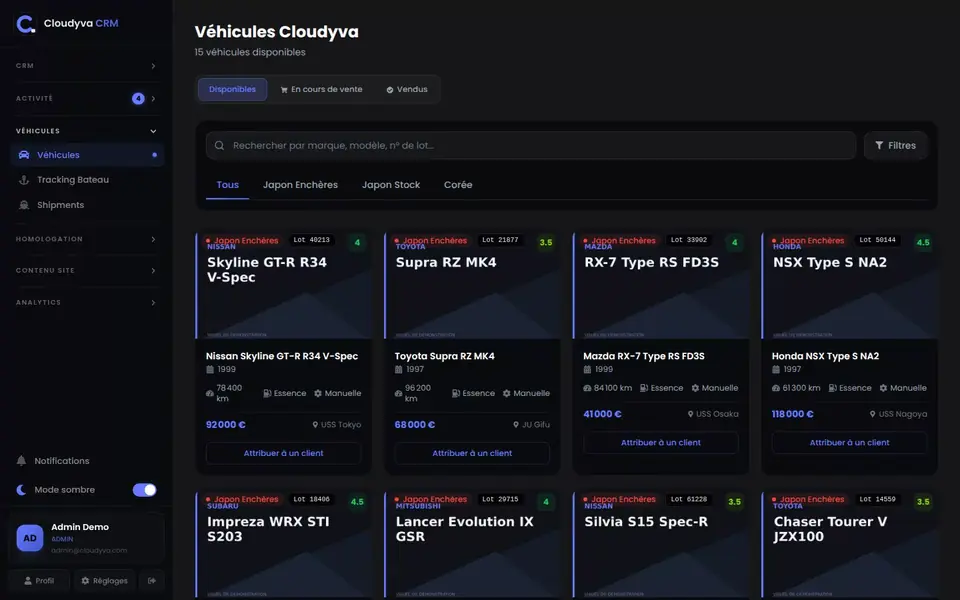
Task: Expand the Homologation sidebar section
Action: pyautogui.click(x=86, y=239)
